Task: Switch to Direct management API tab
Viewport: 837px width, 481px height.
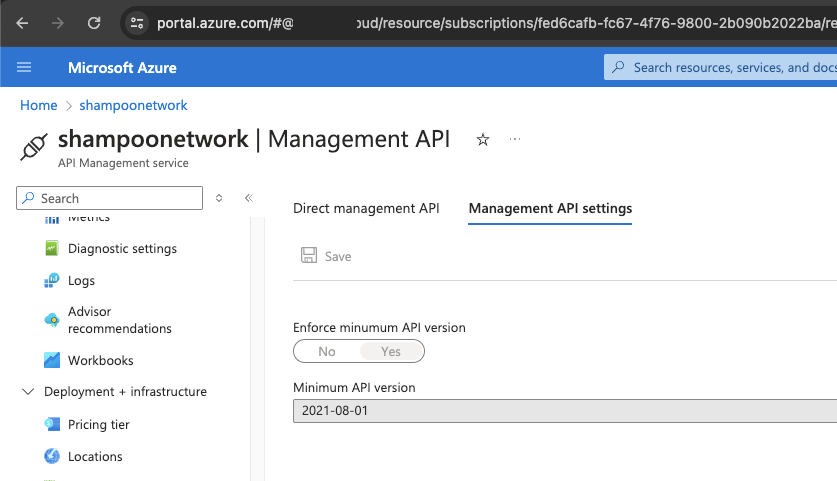Action: click(x=366, y=208)
